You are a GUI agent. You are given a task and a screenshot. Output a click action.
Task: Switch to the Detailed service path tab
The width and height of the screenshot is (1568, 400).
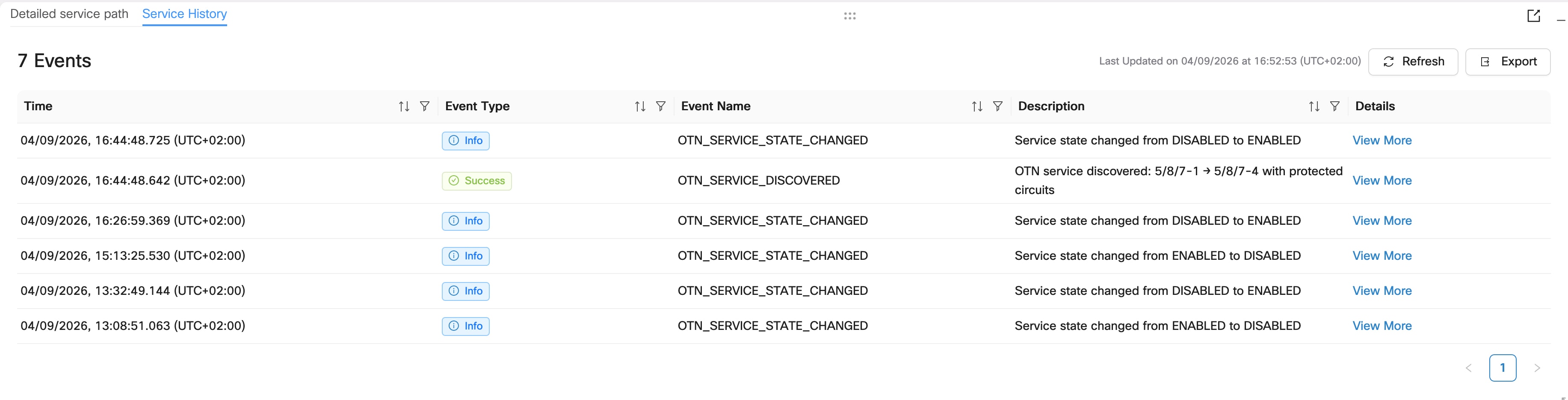pos(69,13)
